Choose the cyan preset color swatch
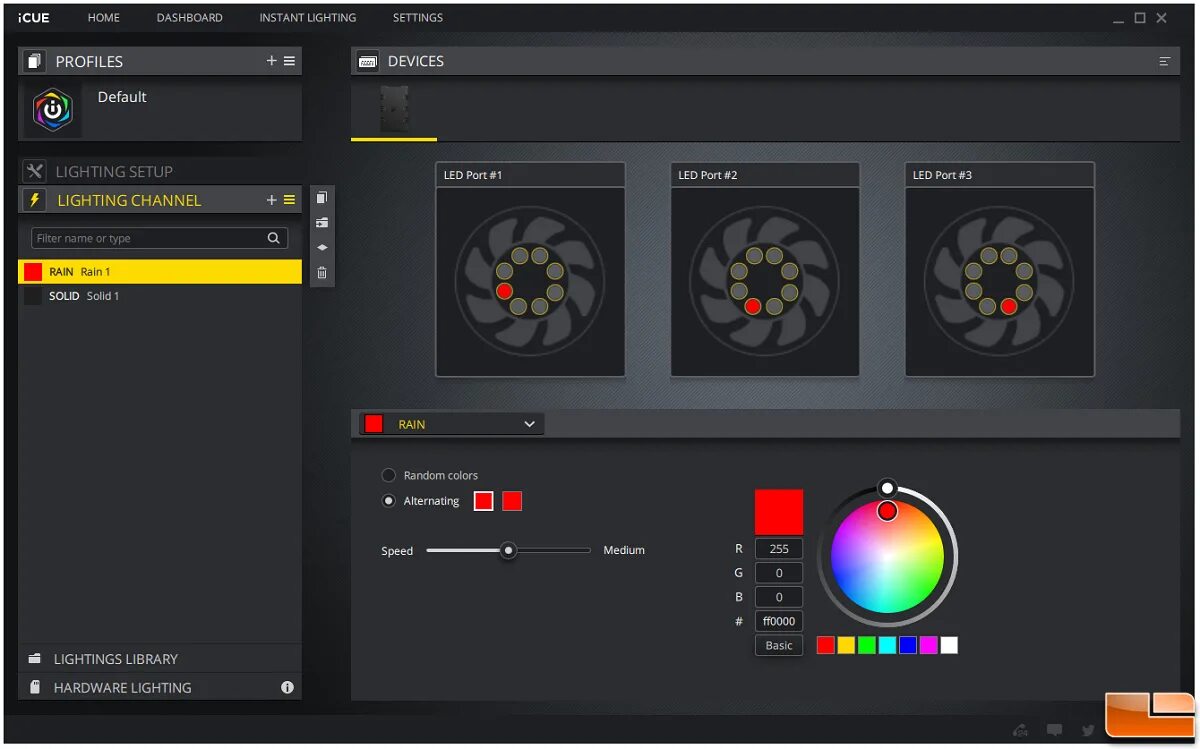Viewport: 1200px width, 749px height. 887,645
